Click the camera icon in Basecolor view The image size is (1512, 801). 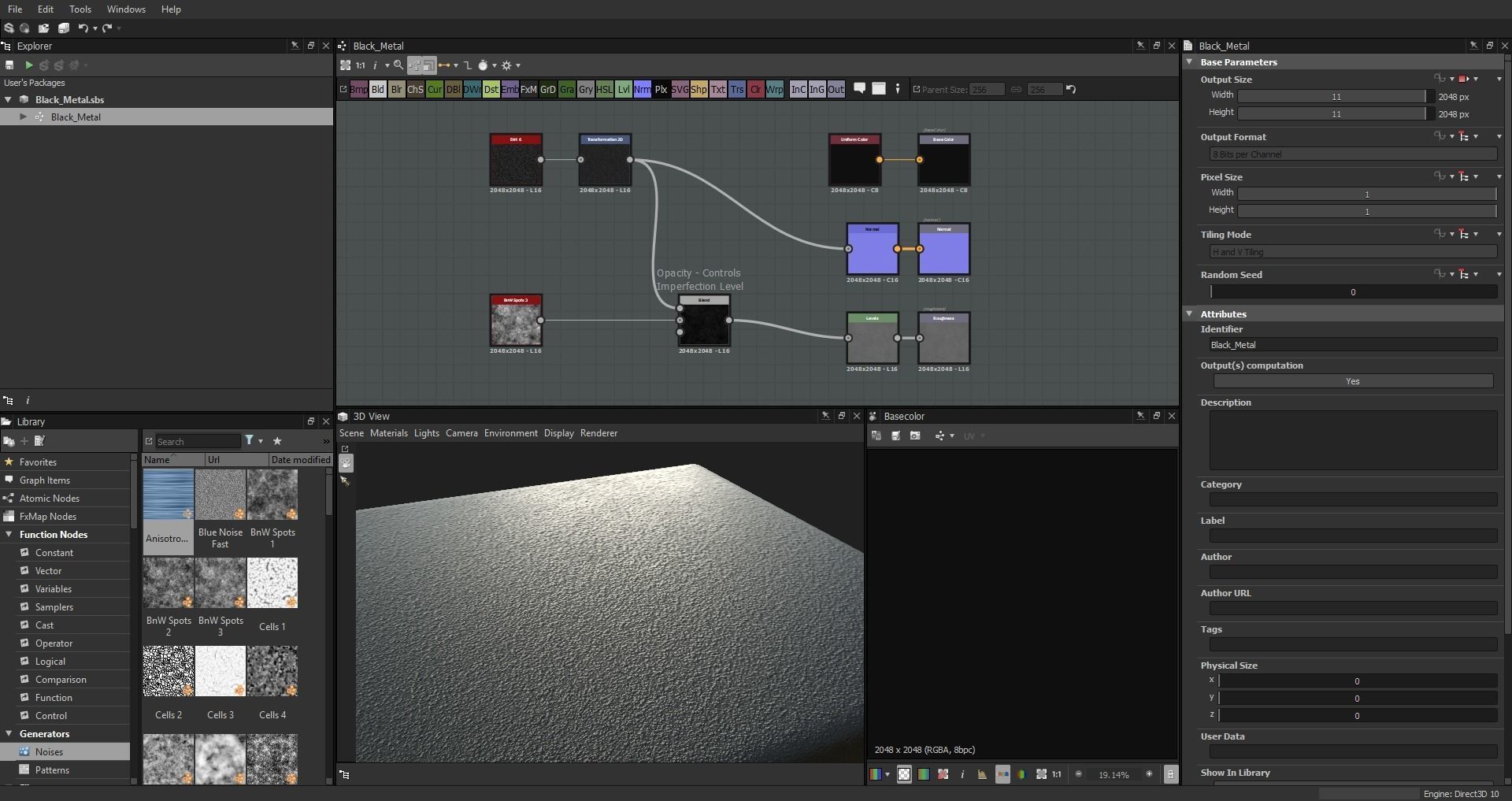[915, 436]
